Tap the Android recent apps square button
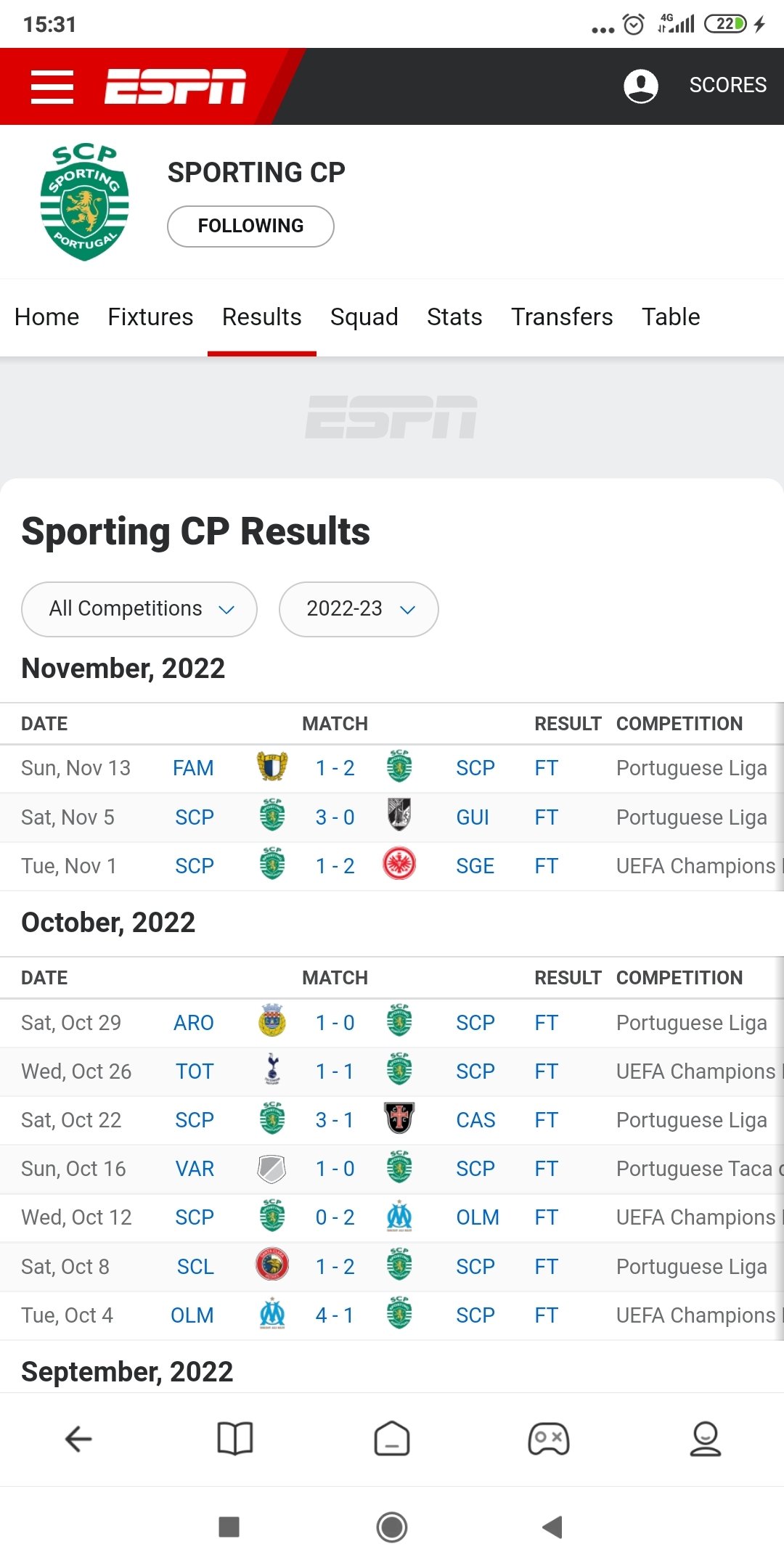The width and height of the screenshot is (784, 1568). point(229,1527)
